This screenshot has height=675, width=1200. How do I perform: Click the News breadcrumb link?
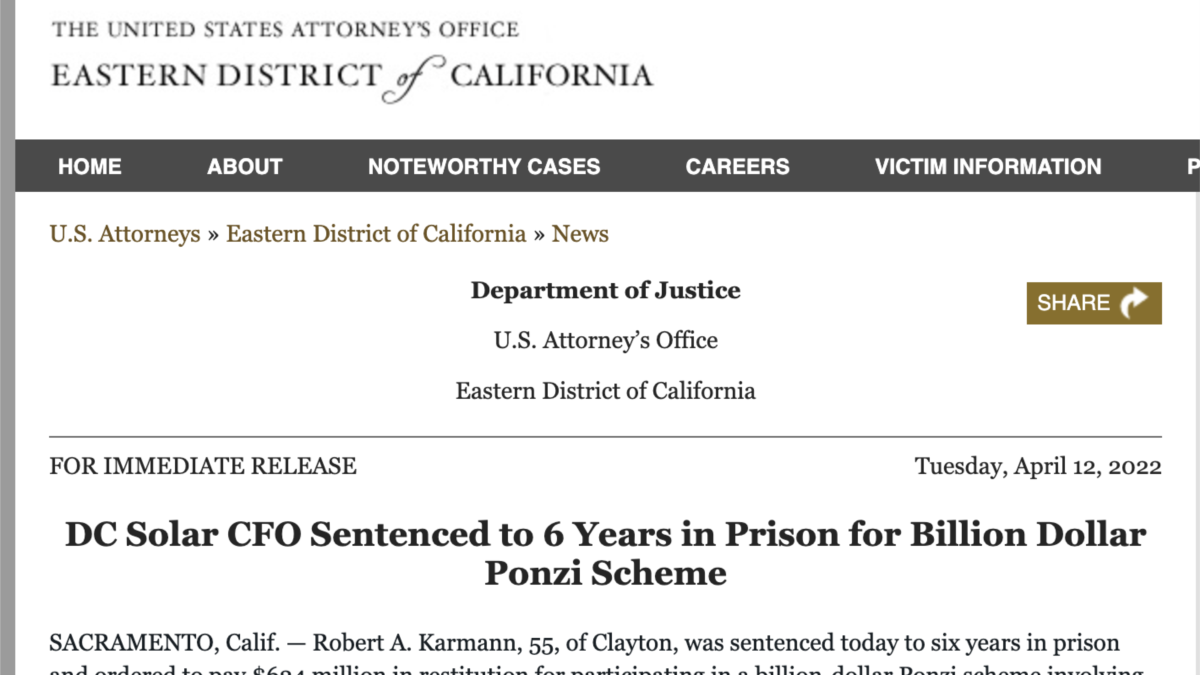point(580,234)
